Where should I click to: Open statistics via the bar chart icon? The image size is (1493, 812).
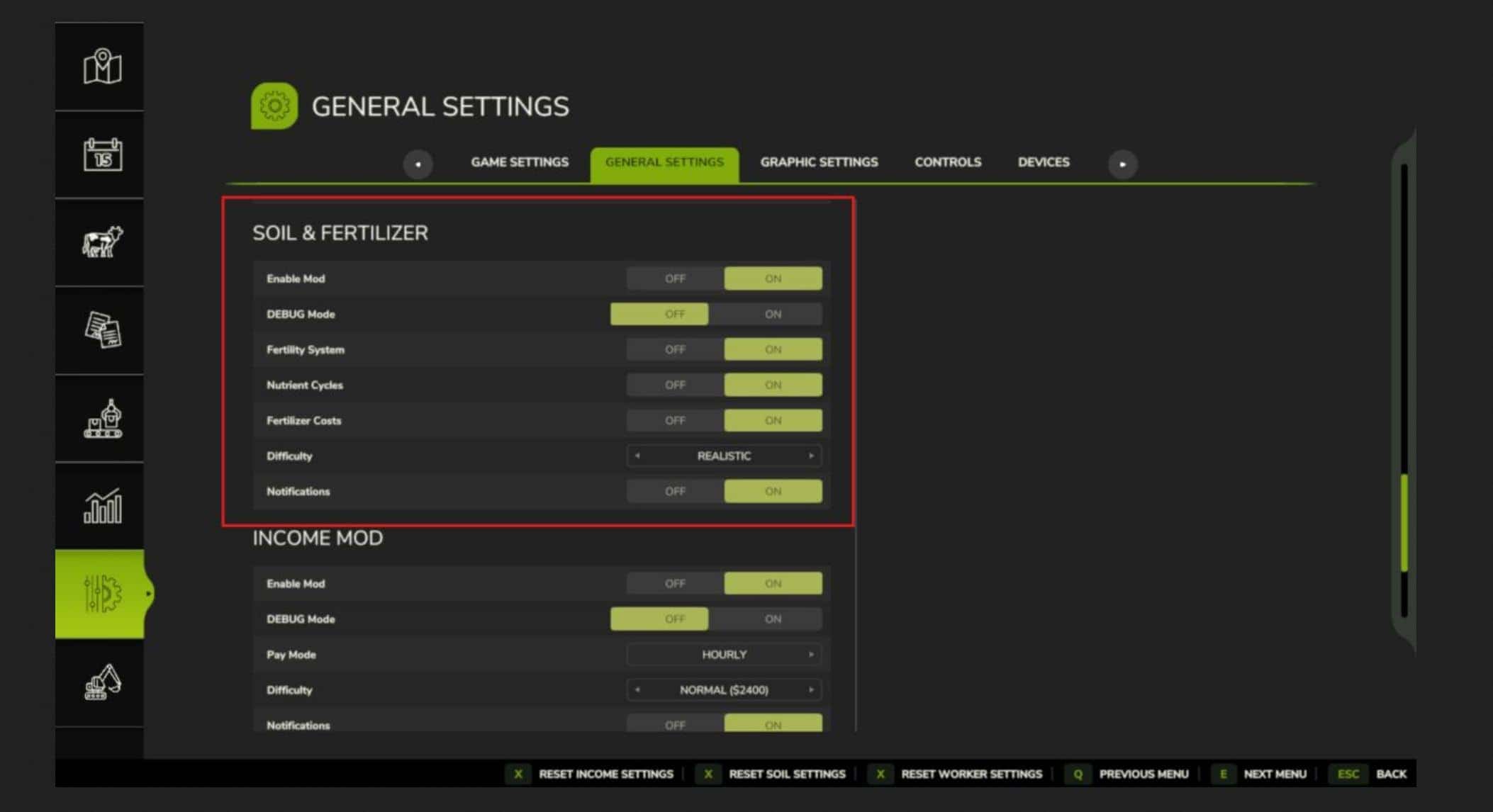[x=100, y=506]
